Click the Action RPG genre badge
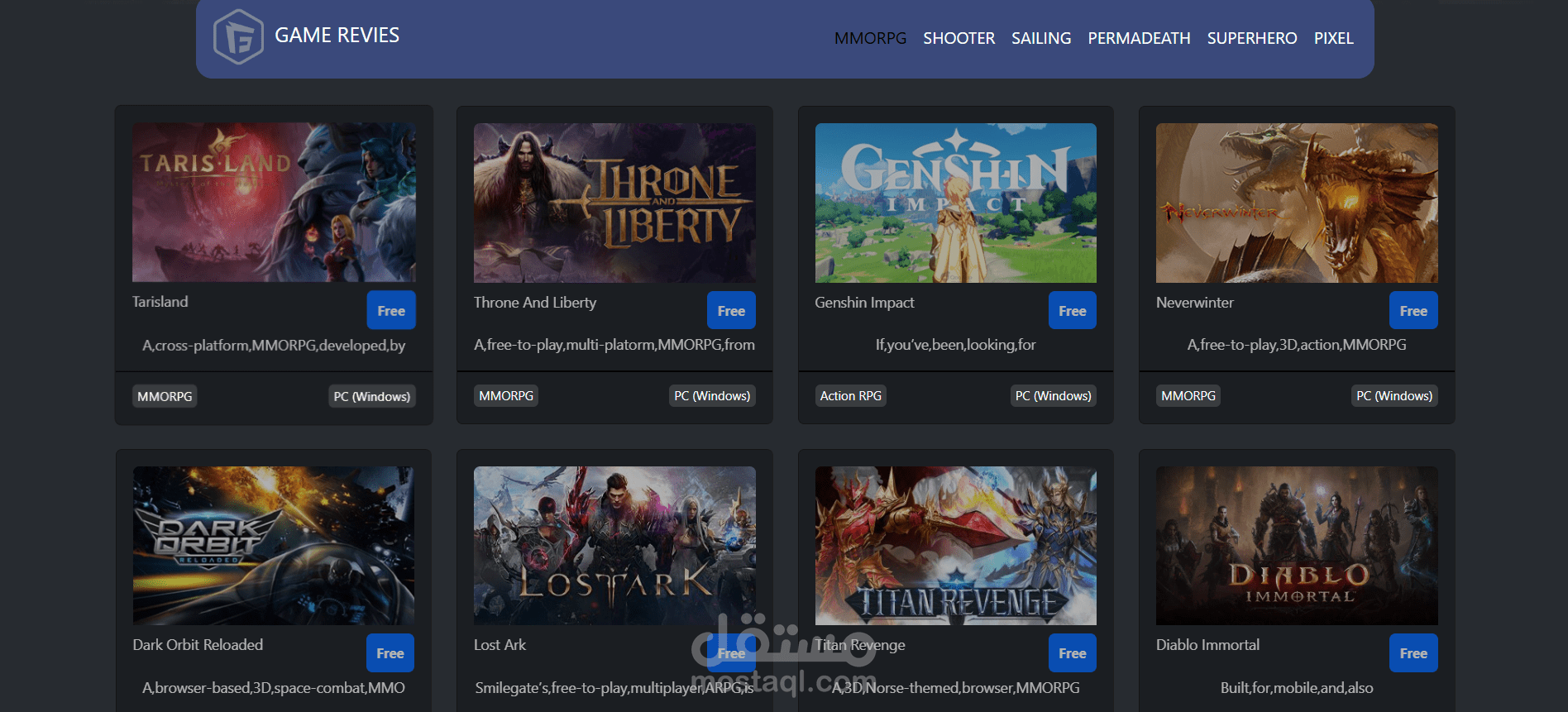The height and width of the screenshot is (712, 1568). click(851, 396)
